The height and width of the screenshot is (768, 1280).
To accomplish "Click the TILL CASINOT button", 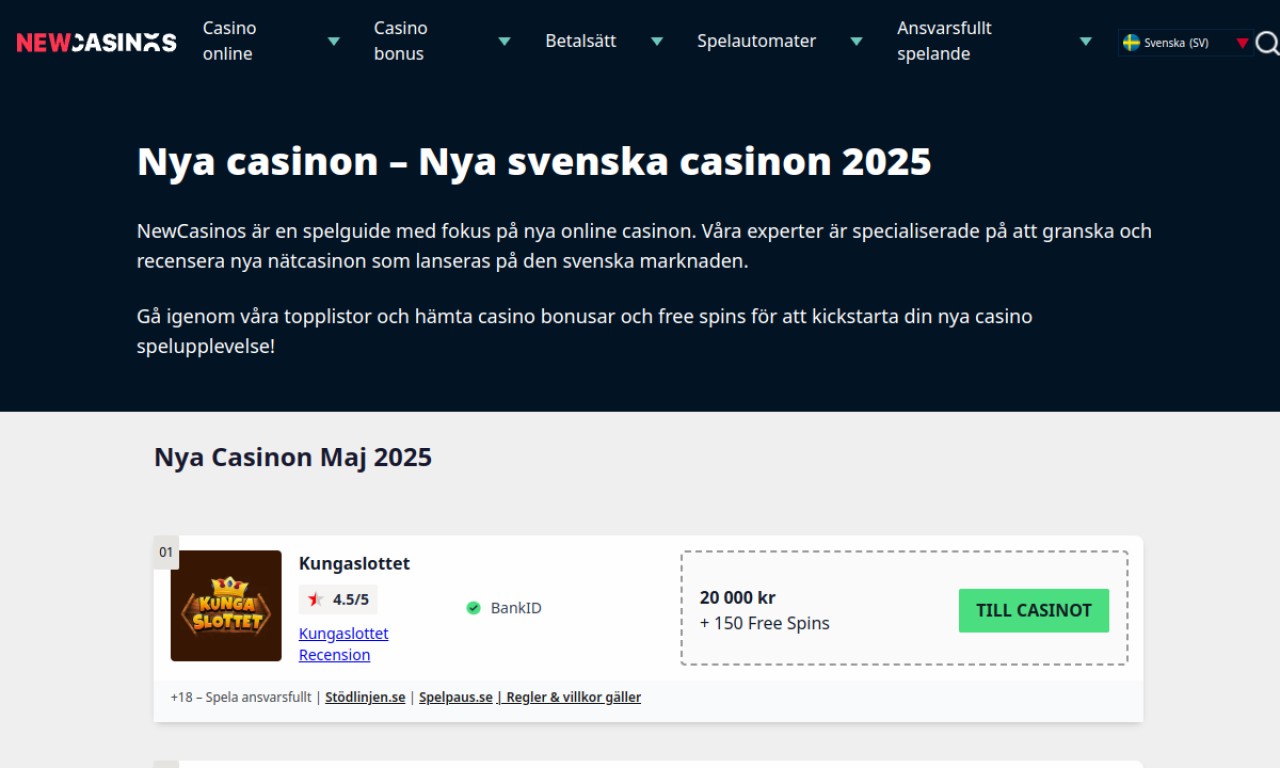I will (x=1034, y=610).
